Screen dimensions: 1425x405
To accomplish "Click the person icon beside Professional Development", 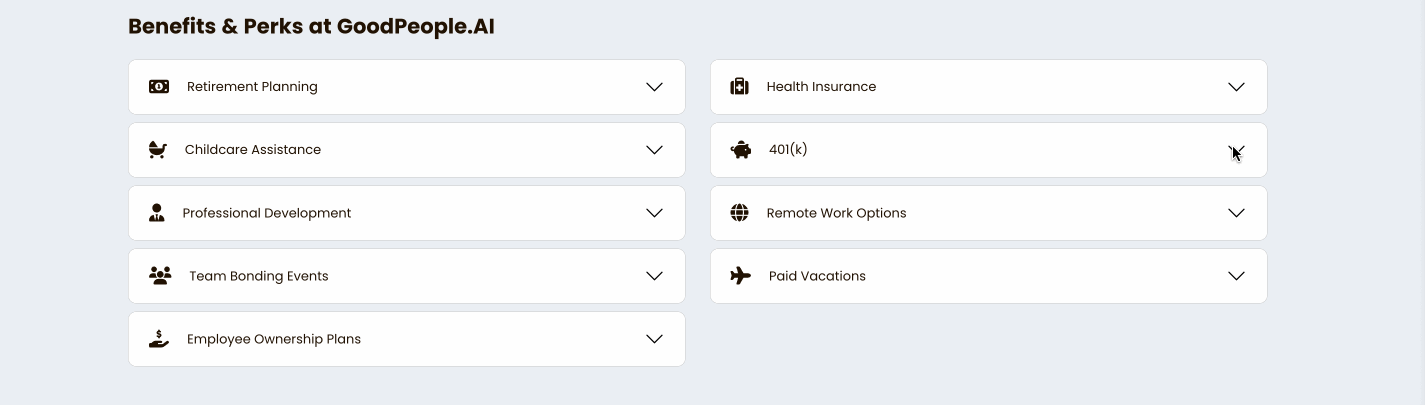I will [x=157, y=213].
